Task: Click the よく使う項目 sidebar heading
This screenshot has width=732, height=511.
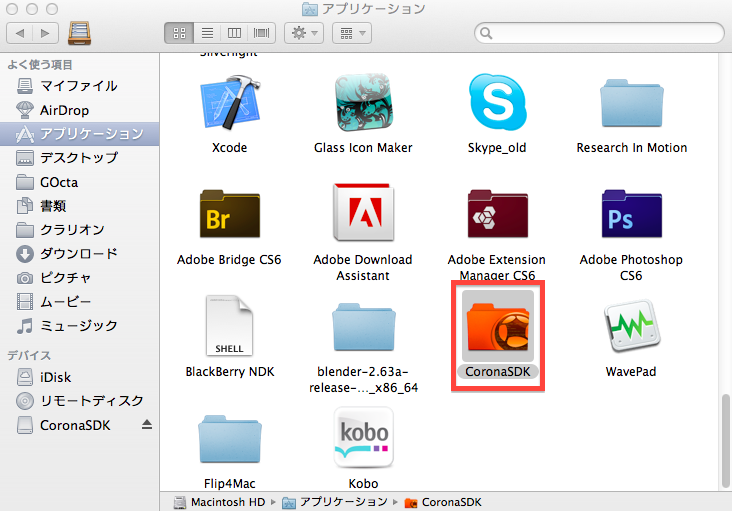Action: coord(40,65)
